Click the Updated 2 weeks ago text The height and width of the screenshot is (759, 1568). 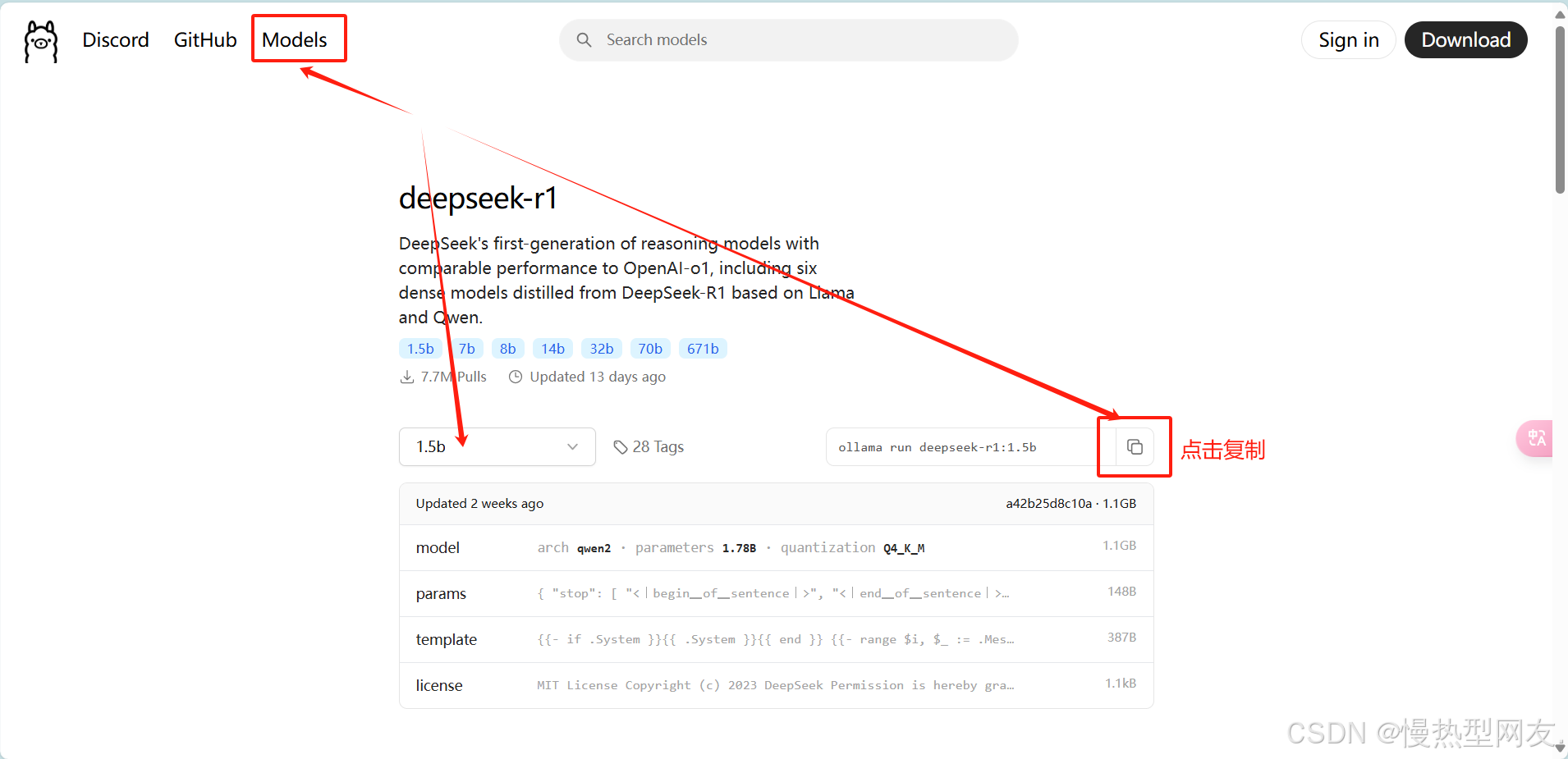point(479,503)
